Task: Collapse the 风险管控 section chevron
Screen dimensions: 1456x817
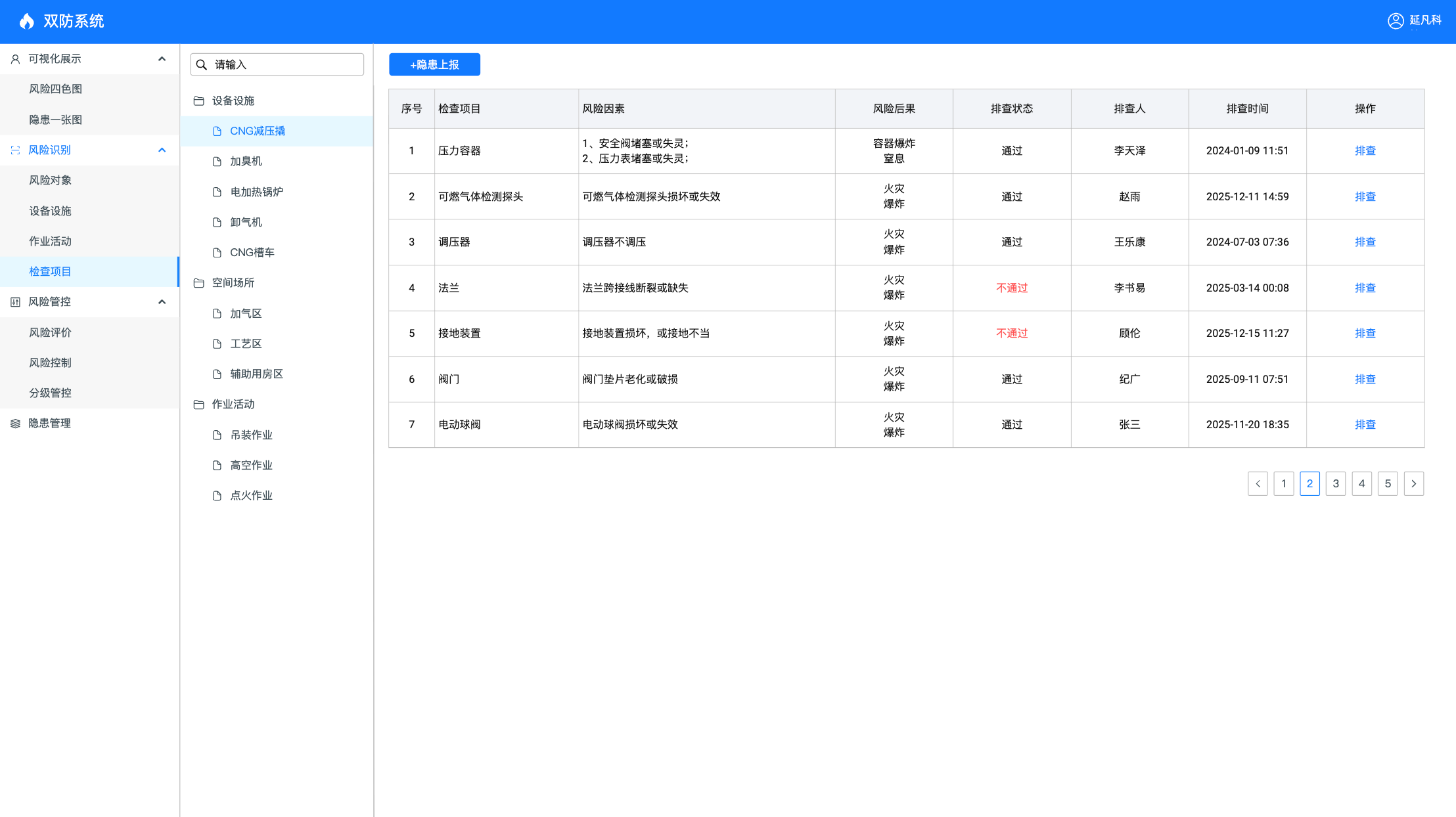Action: (x=162, y=302)
